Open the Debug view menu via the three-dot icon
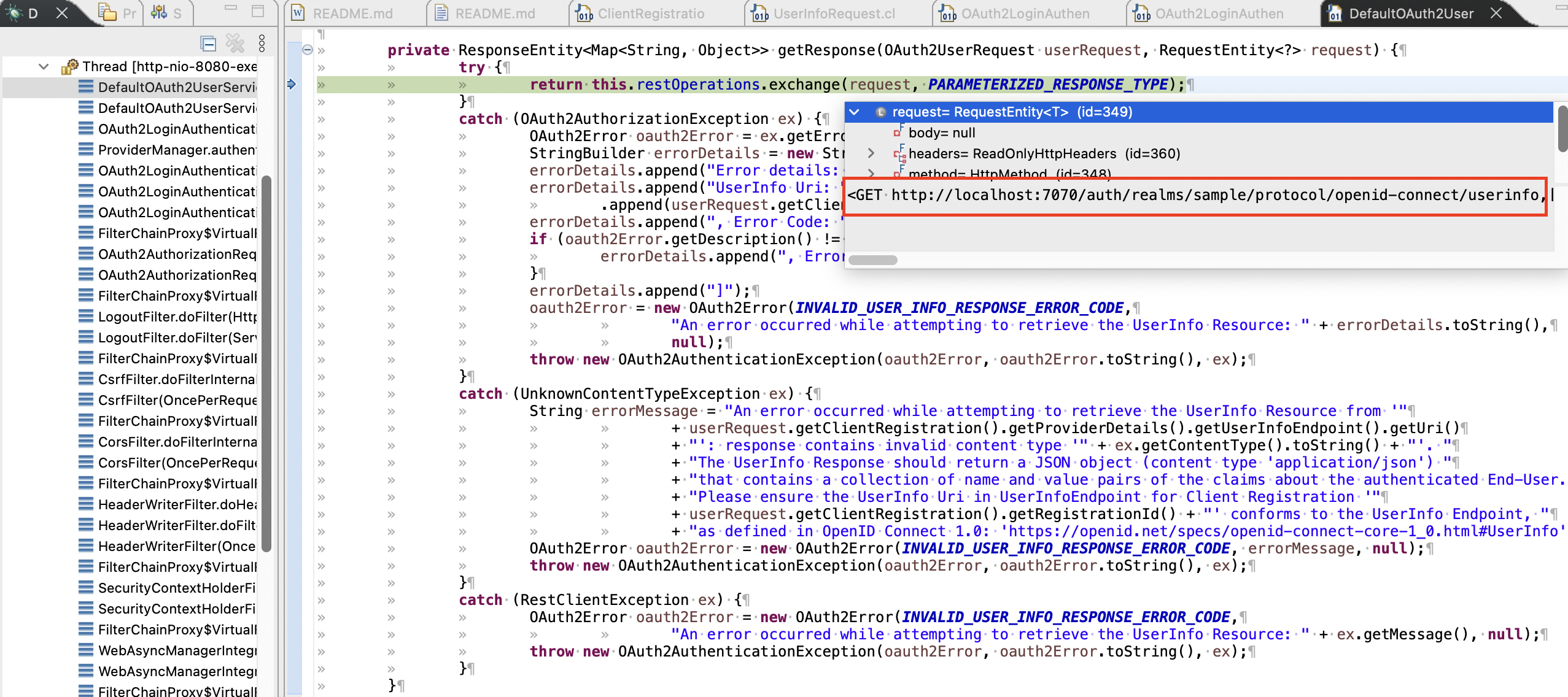Screen dimensions: 1568x697 coord(263,43)
